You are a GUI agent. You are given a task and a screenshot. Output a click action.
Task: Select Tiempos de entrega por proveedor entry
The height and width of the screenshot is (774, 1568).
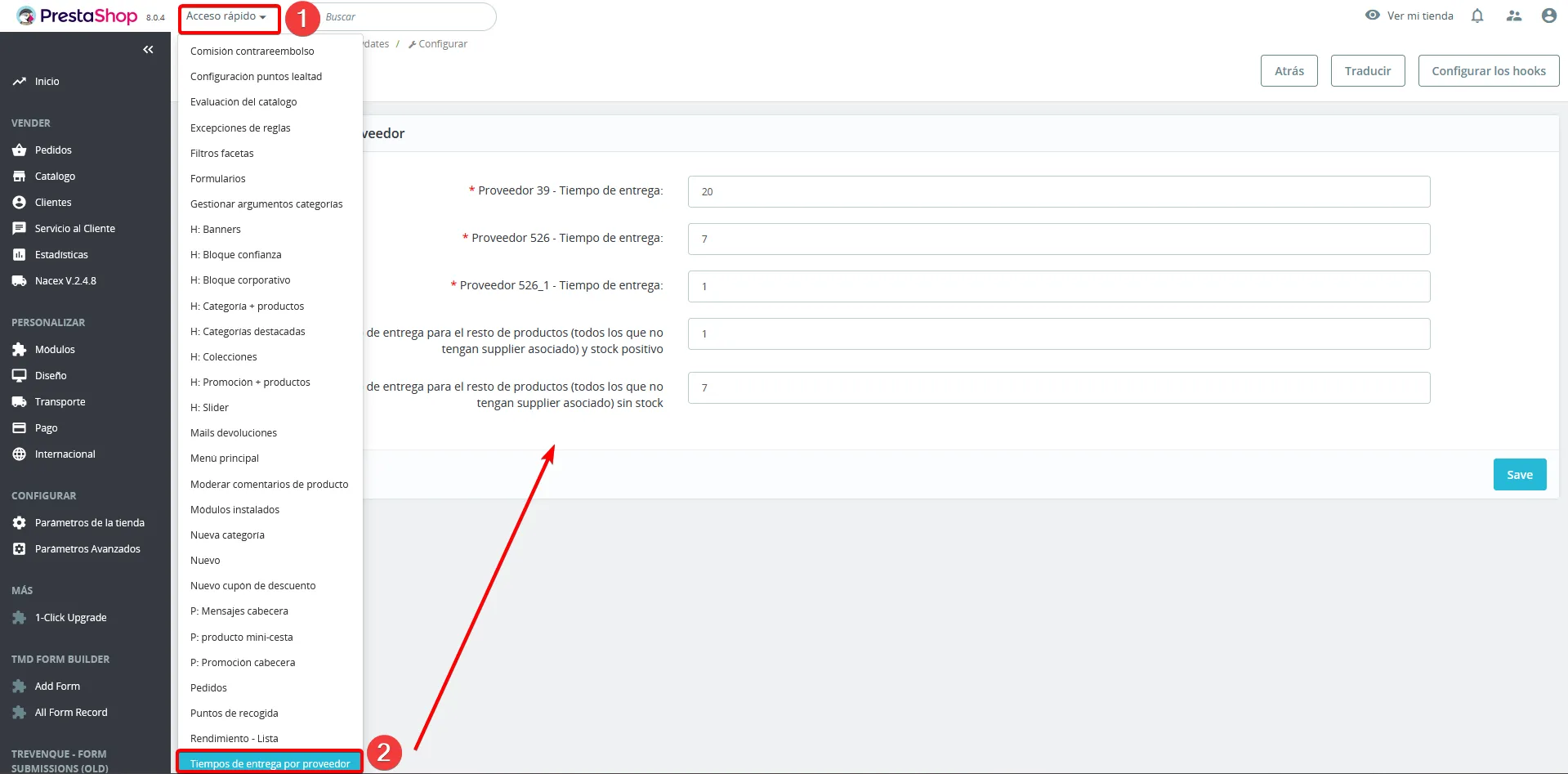tap(270, 763)
